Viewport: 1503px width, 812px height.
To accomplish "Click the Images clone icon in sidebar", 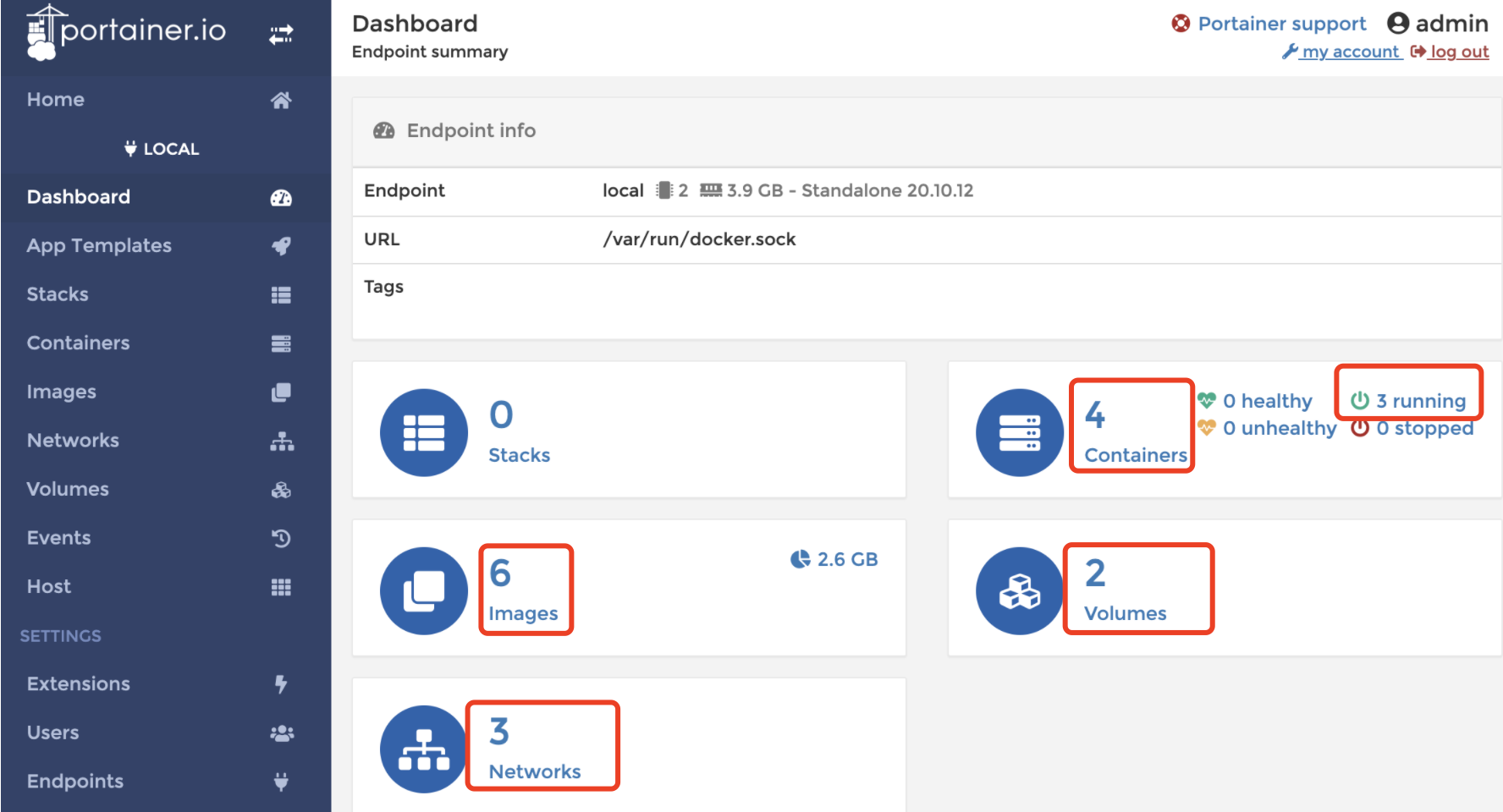I will click(281, 392).
